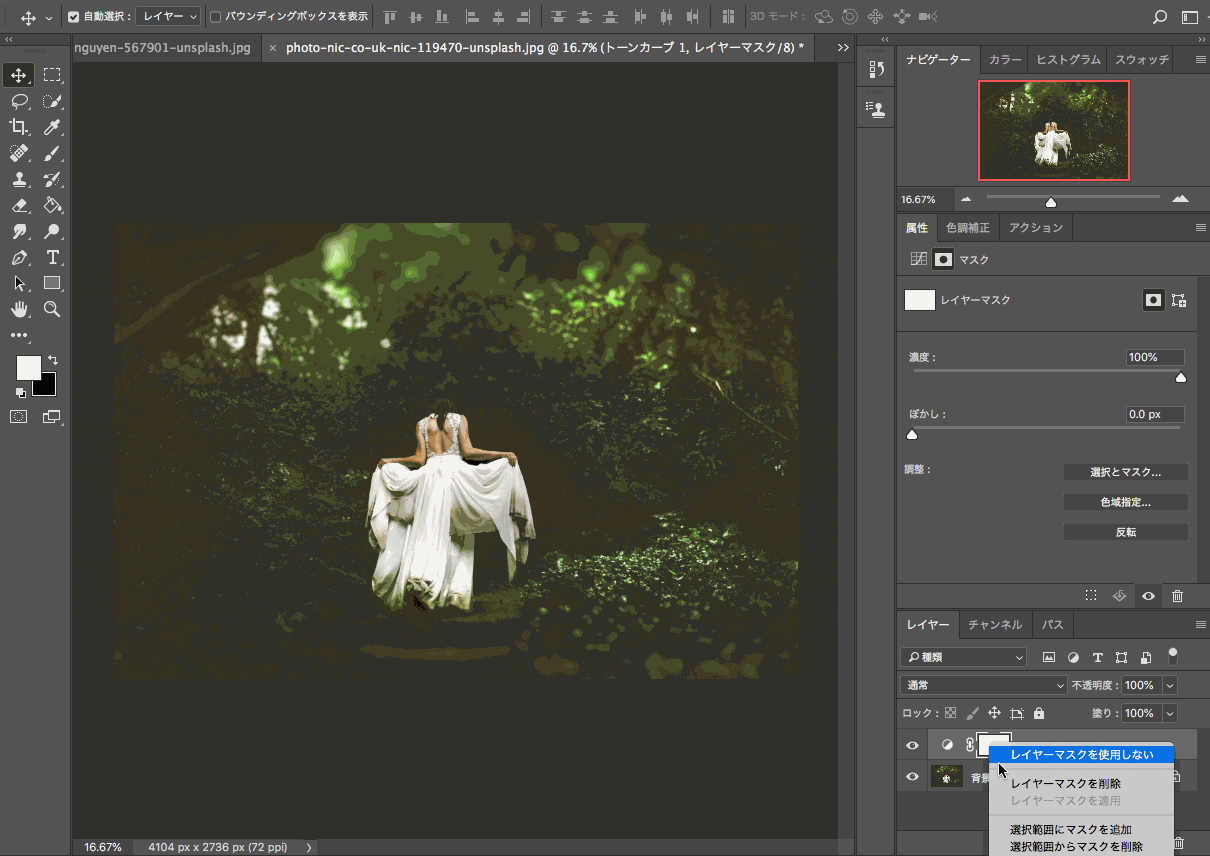The height and width of the screenshot is (856, 1210).
Task: Zoom out with Navigator small mountains button
Action: [x=966, y=199]
